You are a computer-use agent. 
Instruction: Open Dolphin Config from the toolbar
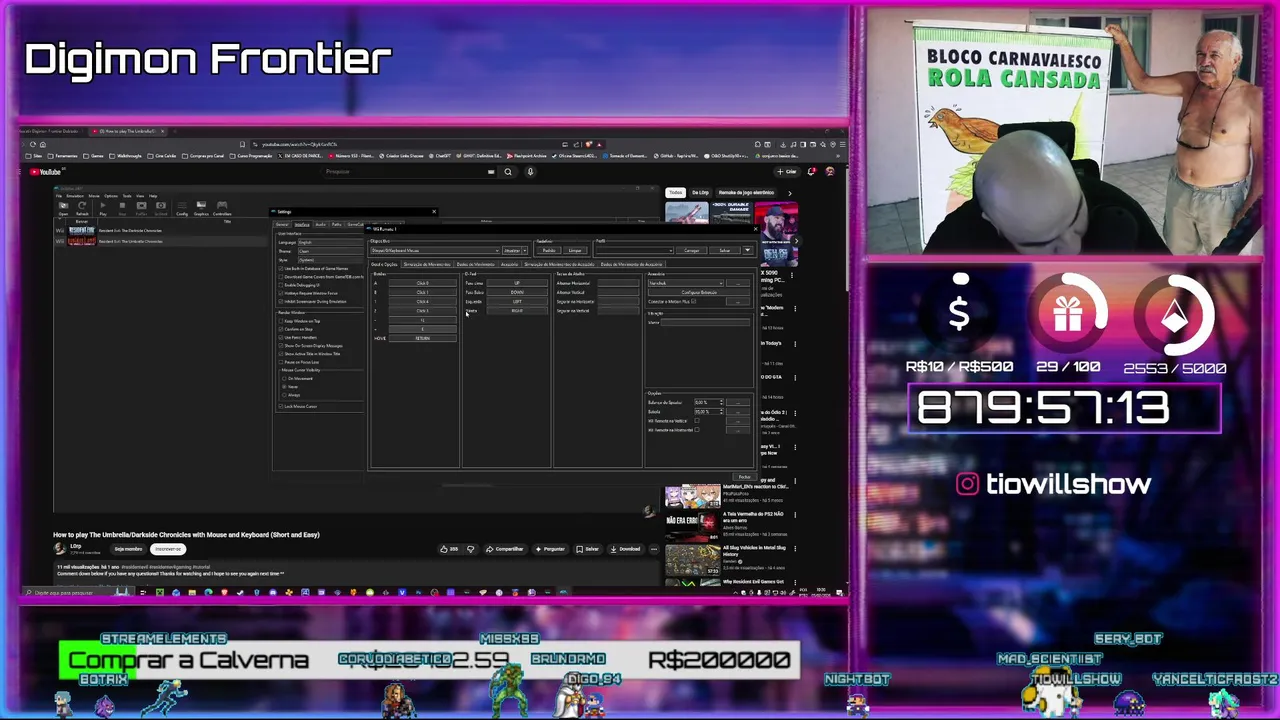[182, 208]
